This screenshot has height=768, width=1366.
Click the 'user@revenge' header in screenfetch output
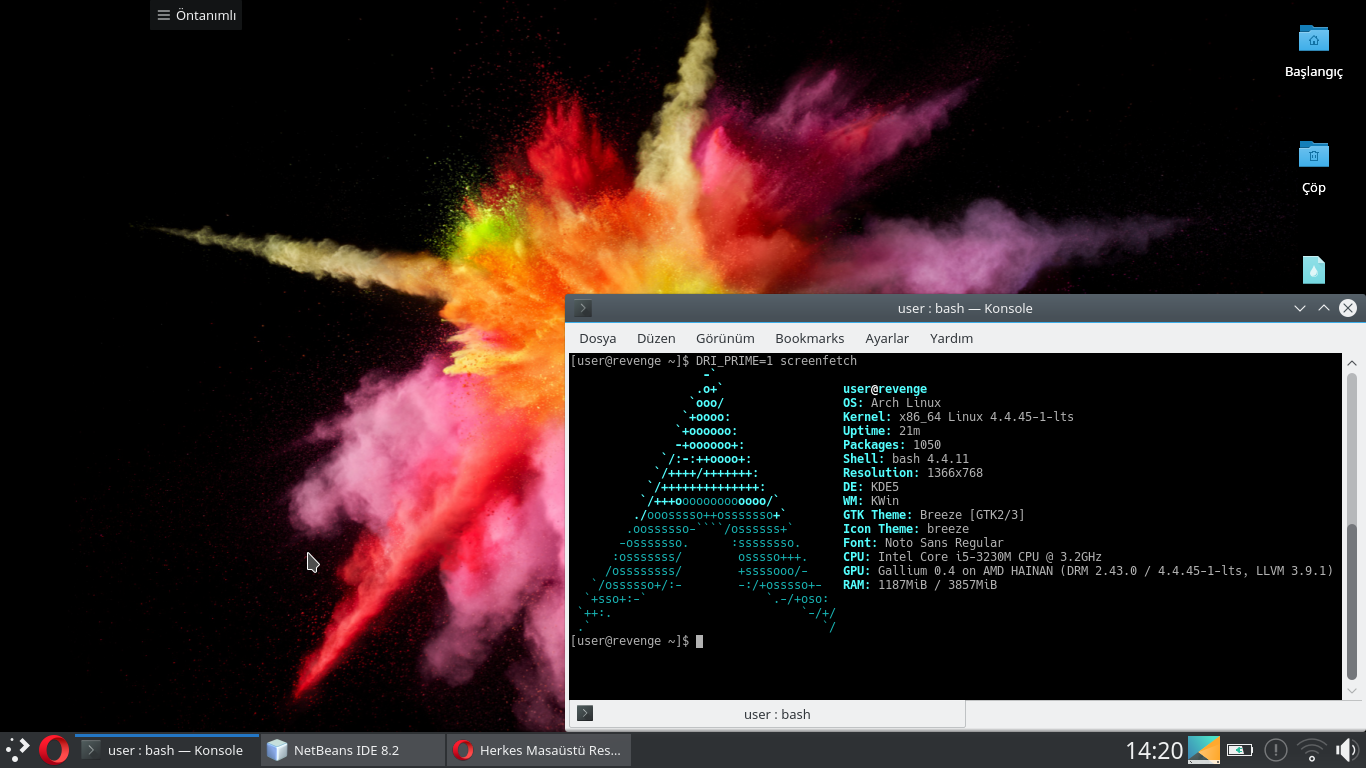point(885,389)
